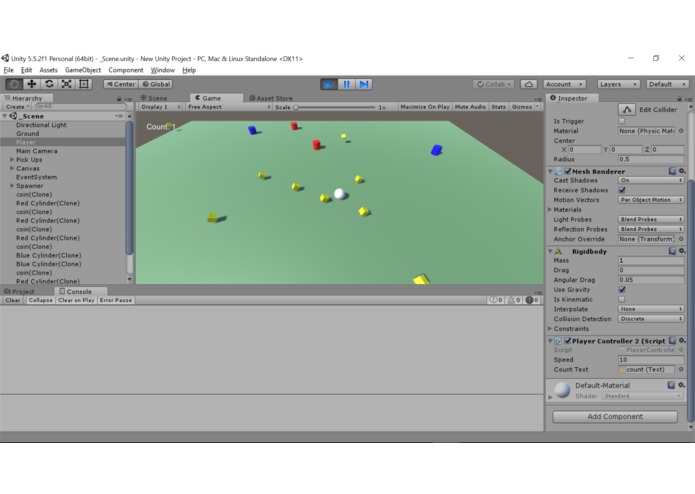Toggle the Is Kinematic checkbox
Viewport: 695px width, 494px height.
pos(622,300)
